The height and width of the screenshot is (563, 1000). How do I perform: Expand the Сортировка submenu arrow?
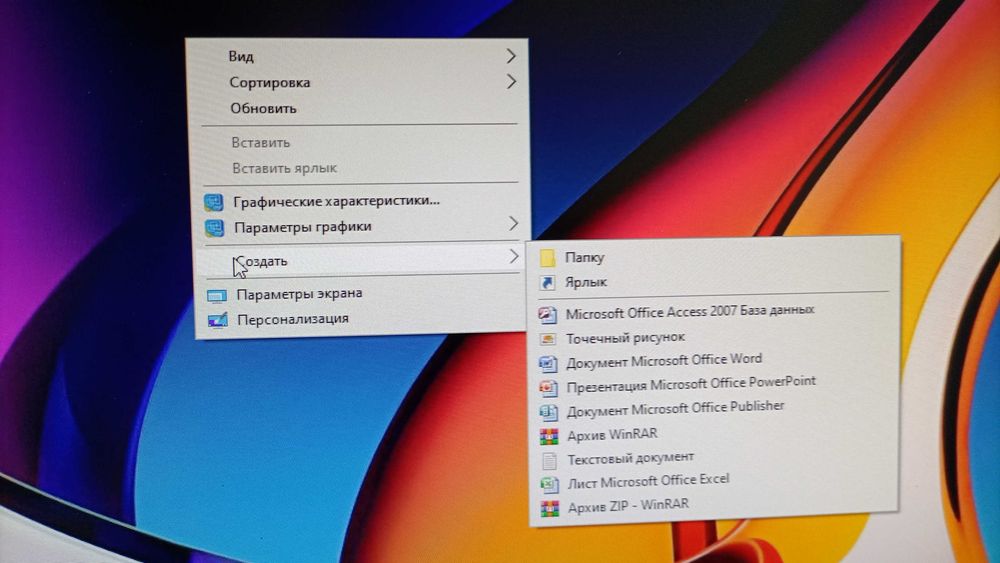[511, 82]
